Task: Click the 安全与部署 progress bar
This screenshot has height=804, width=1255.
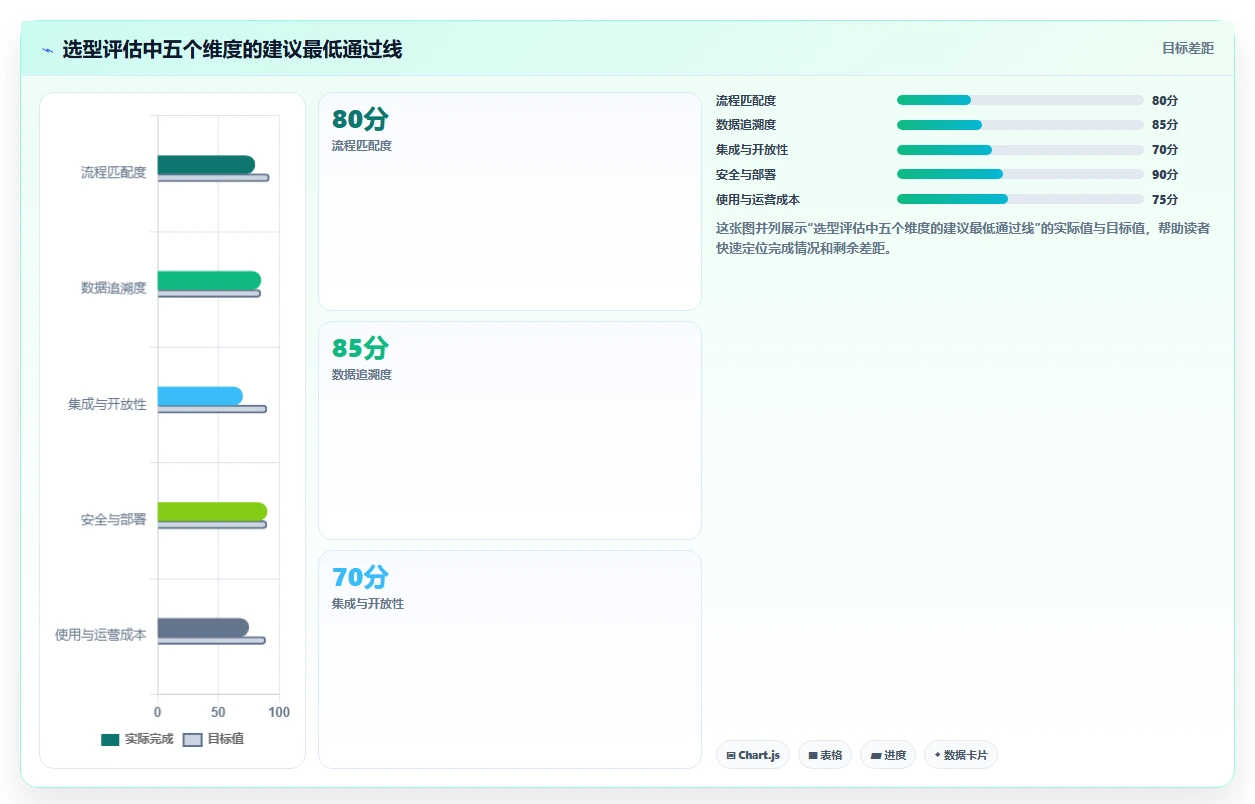Action: coord(1020,174)
